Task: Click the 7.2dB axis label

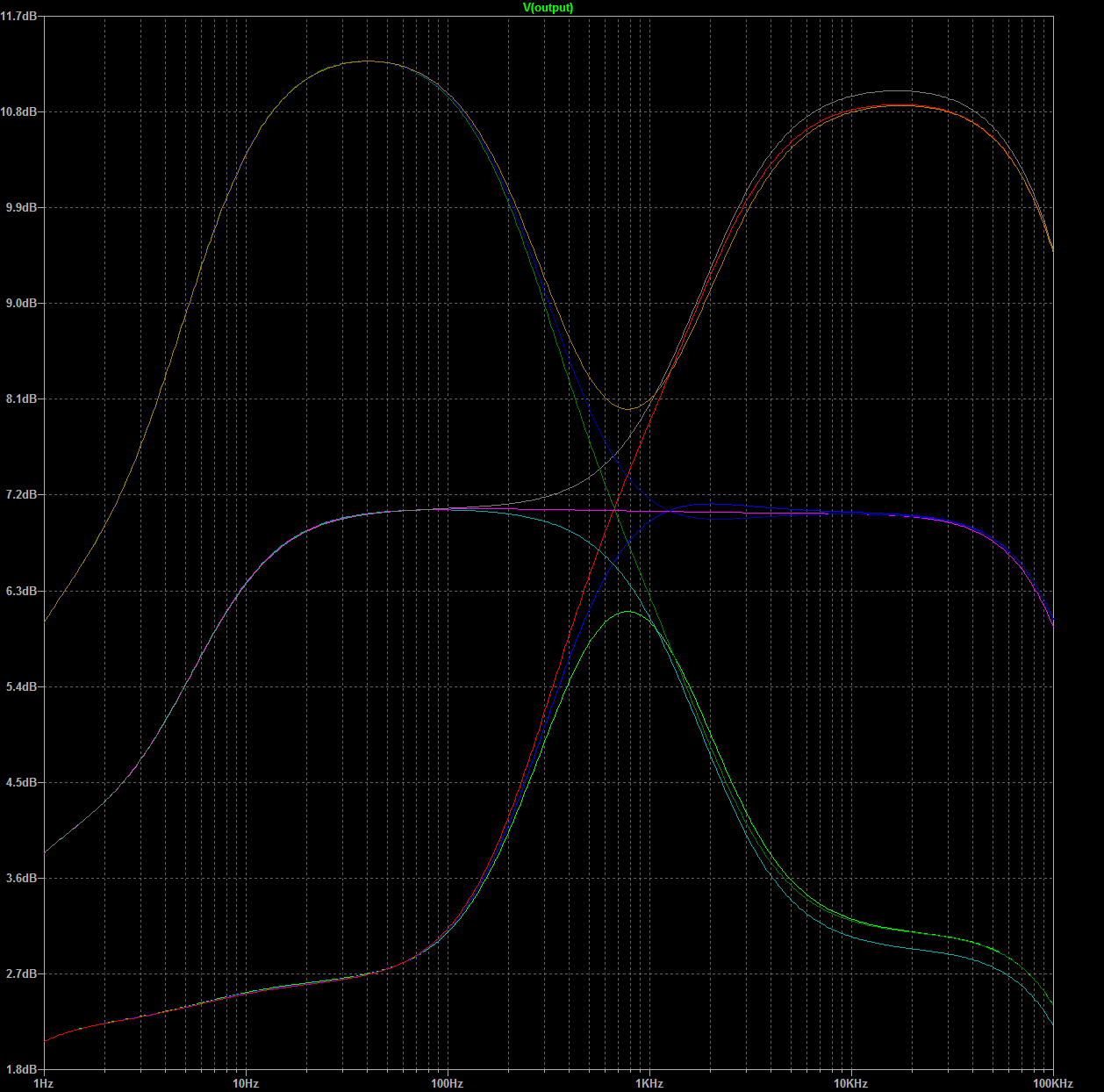Action: tap(22, 495)
